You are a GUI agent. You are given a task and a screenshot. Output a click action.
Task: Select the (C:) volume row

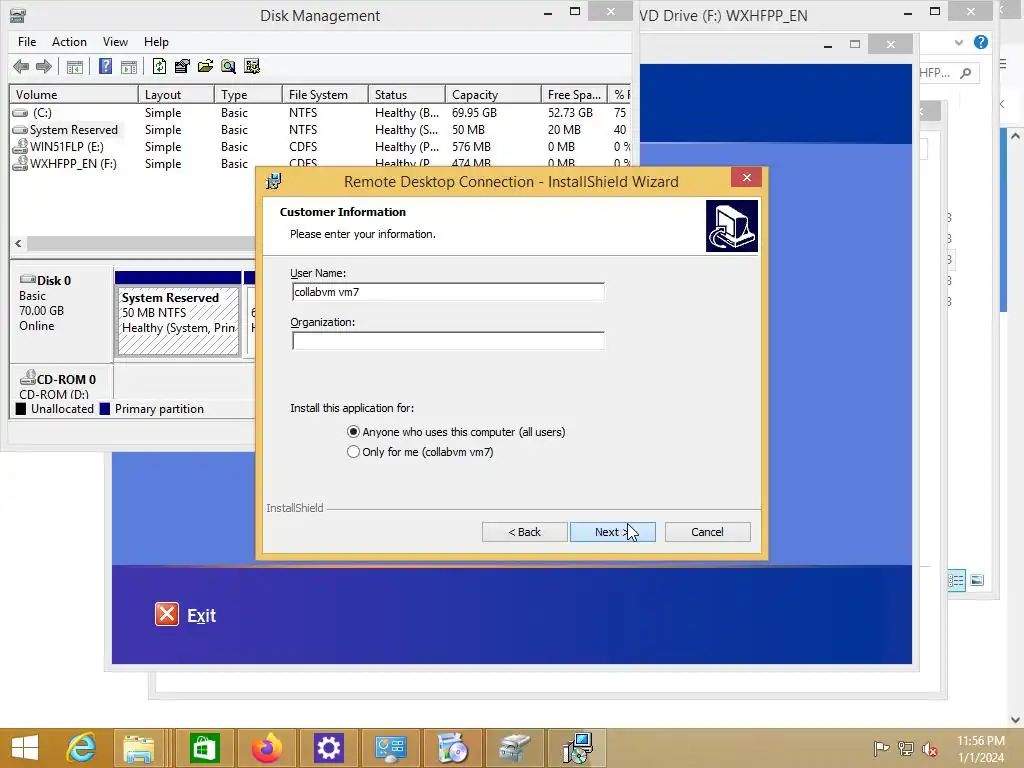click(x=320, y=112)
